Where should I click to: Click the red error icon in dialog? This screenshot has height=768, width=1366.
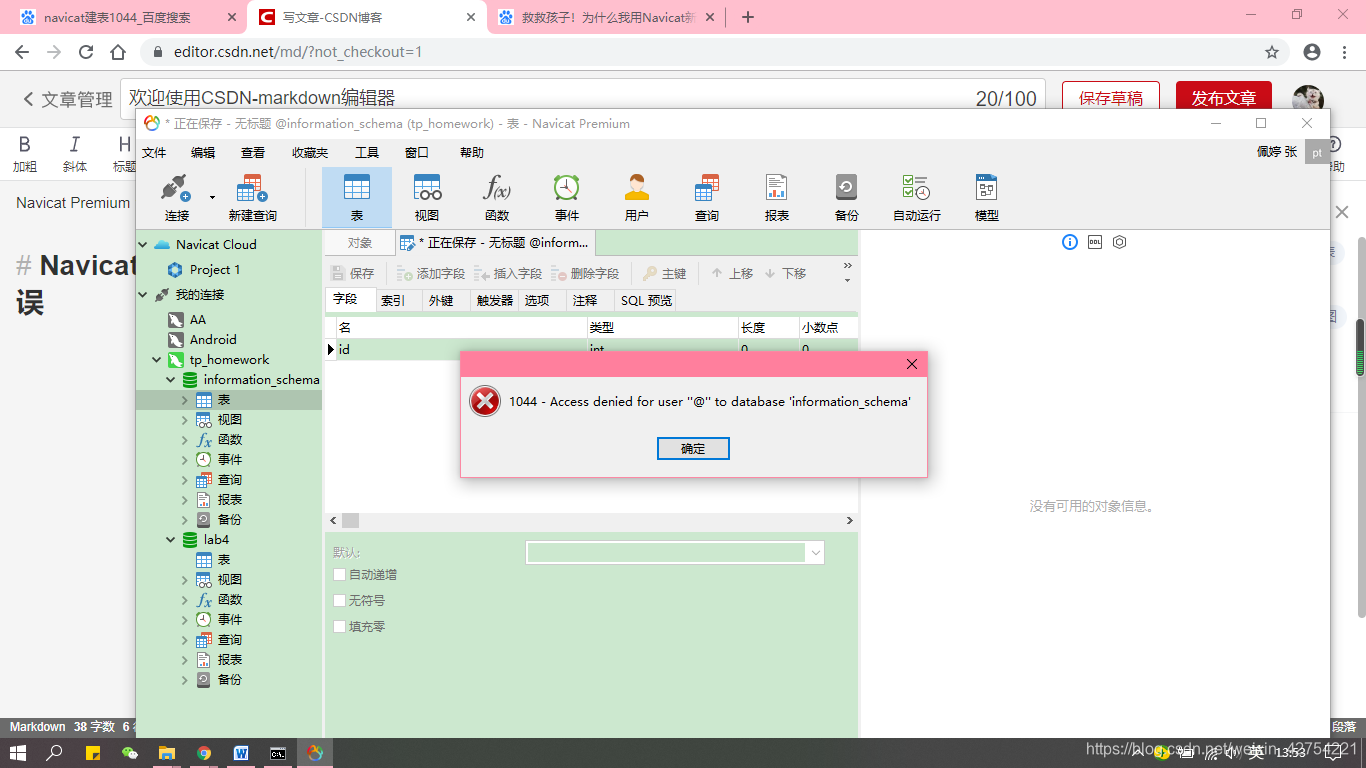[485, 401]
